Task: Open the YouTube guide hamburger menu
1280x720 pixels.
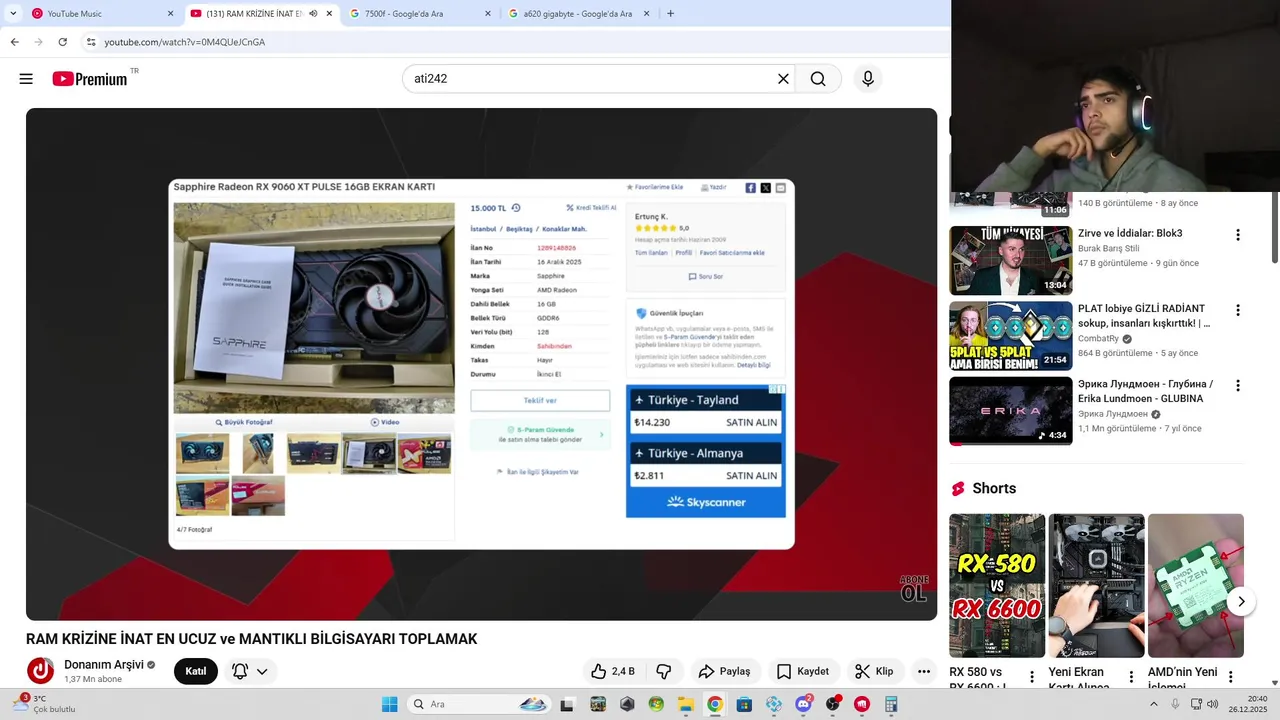Action: point(26,79)
